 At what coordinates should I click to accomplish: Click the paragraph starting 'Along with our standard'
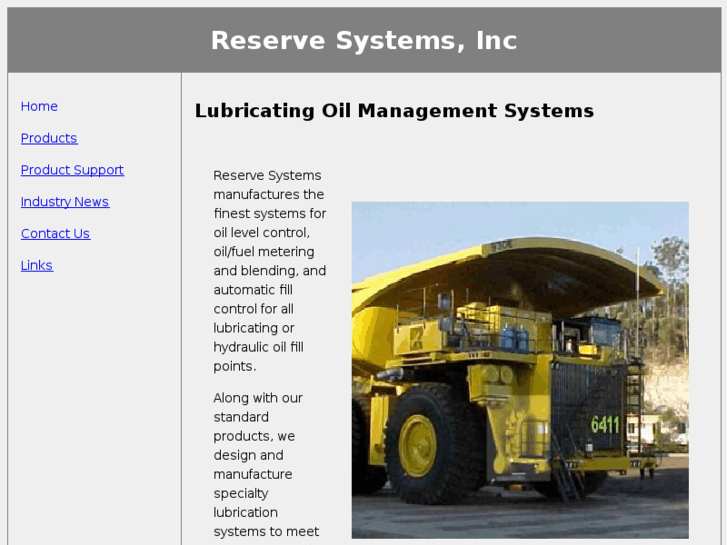click(267, 468)
